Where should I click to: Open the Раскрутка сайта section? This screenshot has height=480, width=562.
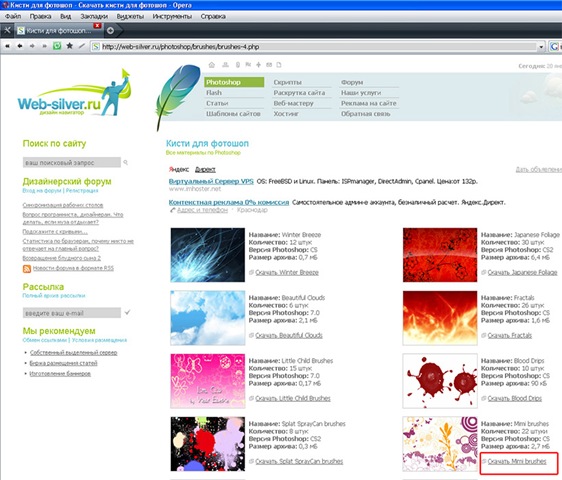[x=299, y=92]
